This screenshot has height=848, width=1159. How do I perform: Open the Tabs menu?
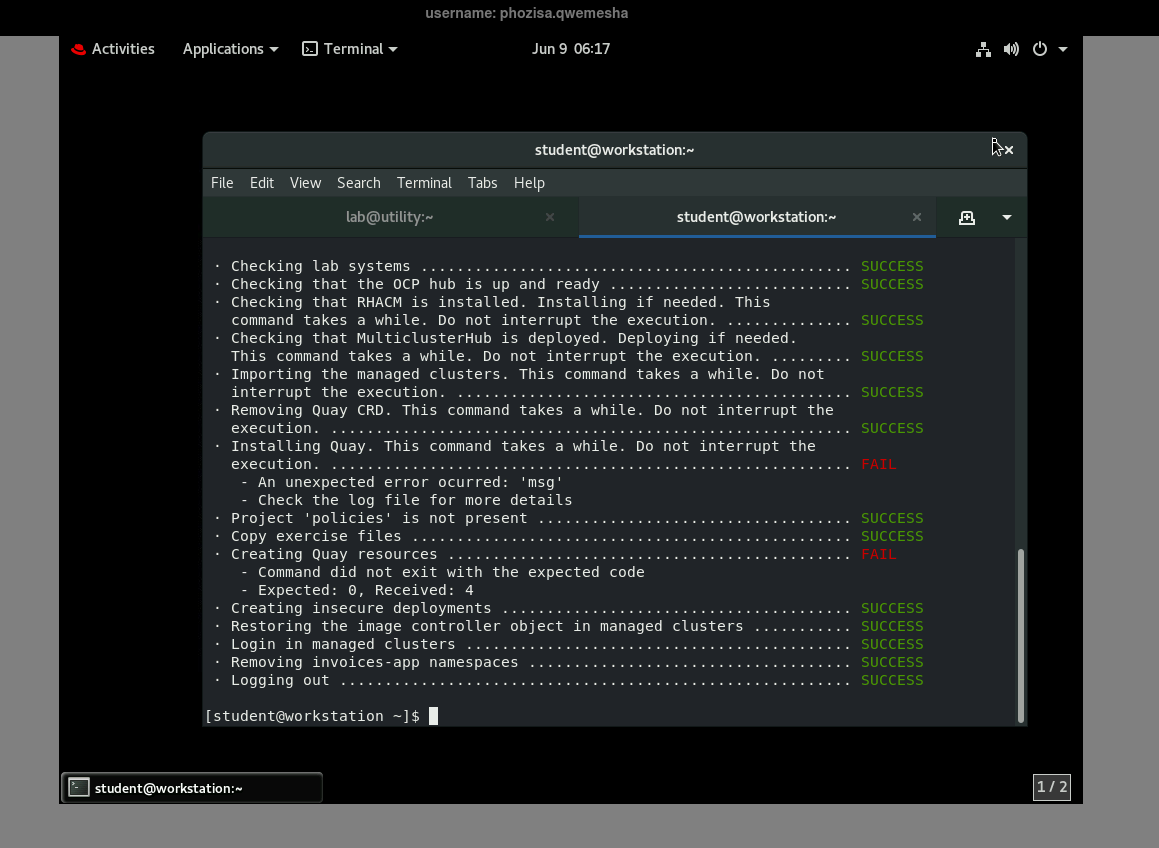pos(482,183)
